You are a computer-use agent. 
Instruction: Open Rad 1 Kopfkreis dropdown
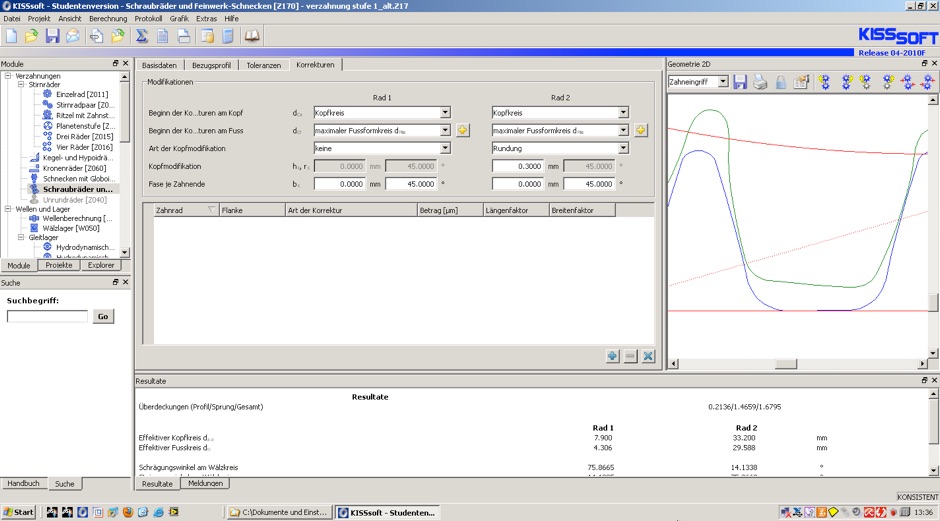tap(445, 112)
